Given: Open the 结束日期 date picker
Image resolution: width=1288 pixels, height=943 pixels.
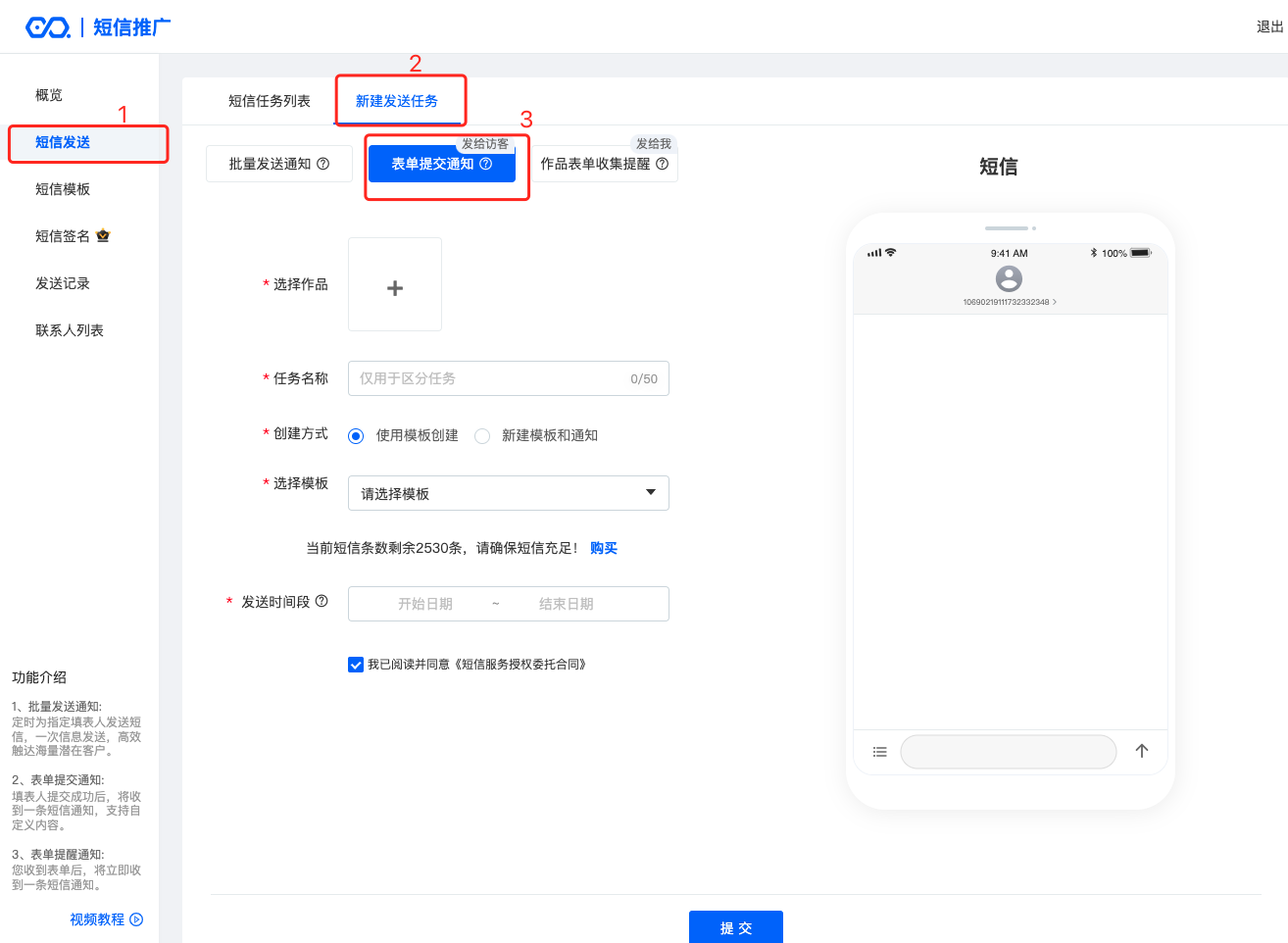Looking at the screenshot, I should coord(566,604).
